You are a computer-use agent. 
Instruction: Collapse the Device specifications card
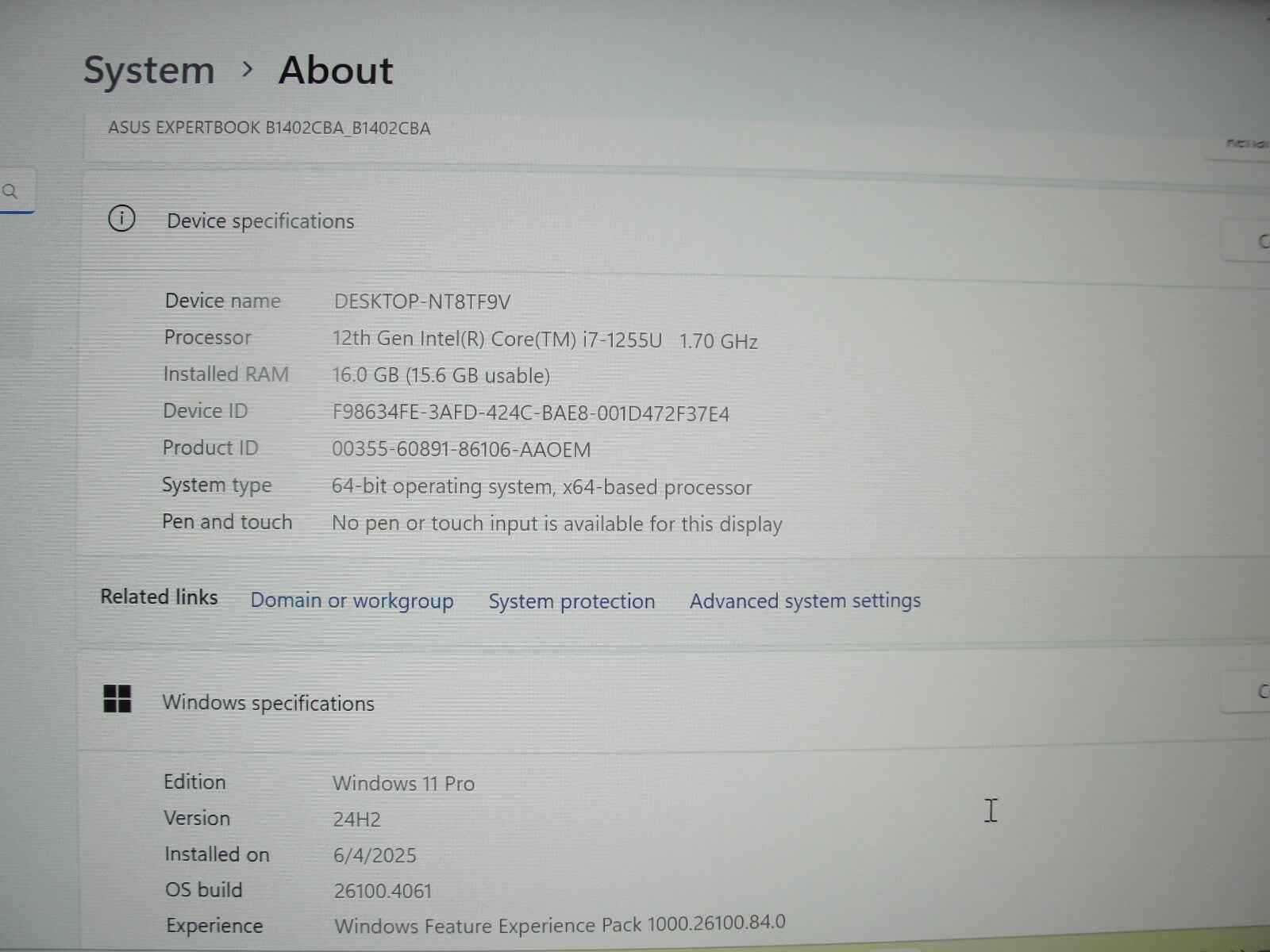pos(260,221)
